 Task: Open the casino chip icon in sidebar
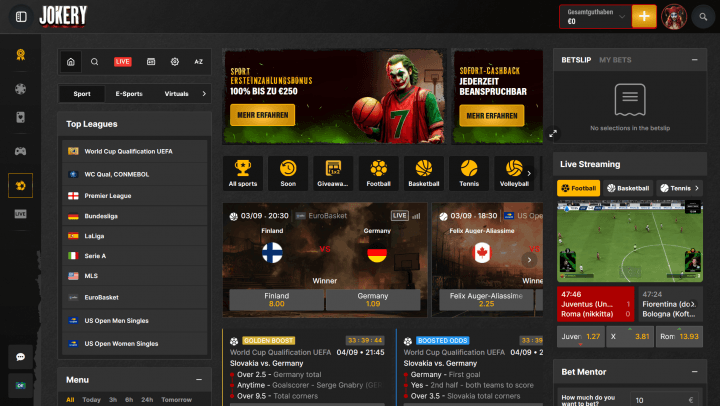pyautogui.click(x=20, y=89)
